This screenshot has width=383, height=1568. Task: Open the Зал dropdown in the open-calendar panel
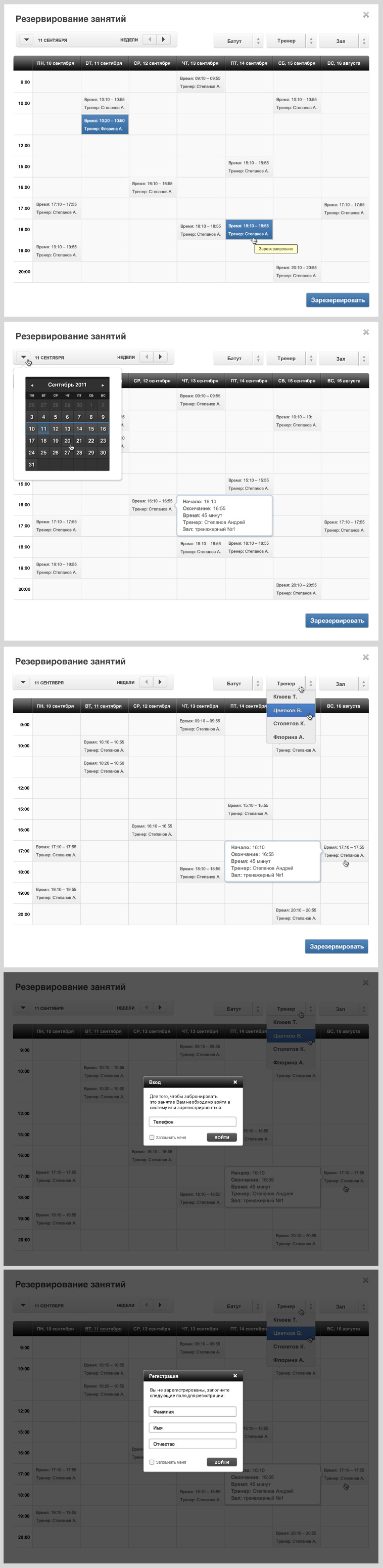344,359
